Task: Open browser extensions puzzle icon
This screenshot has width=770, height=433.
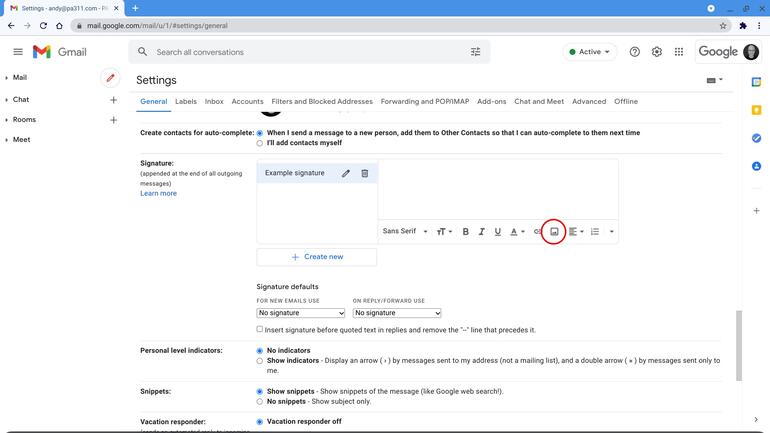Action: pos(743,26)
